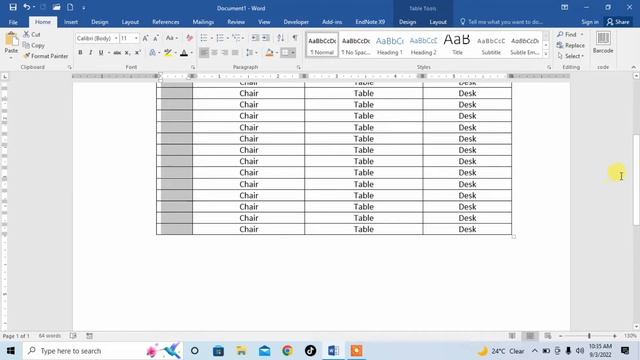This screenshot has height=360, width=640.
Task: Toggle superscript formatting
Action: tap(138, 53)
